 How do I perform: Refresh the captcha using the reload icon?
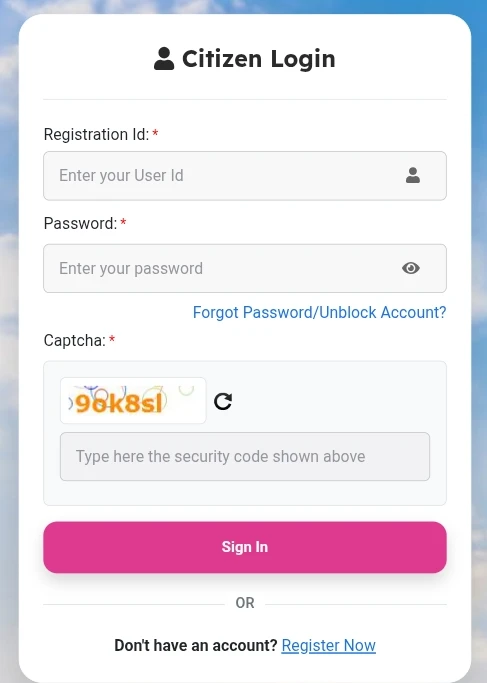[x=223, y=401]
